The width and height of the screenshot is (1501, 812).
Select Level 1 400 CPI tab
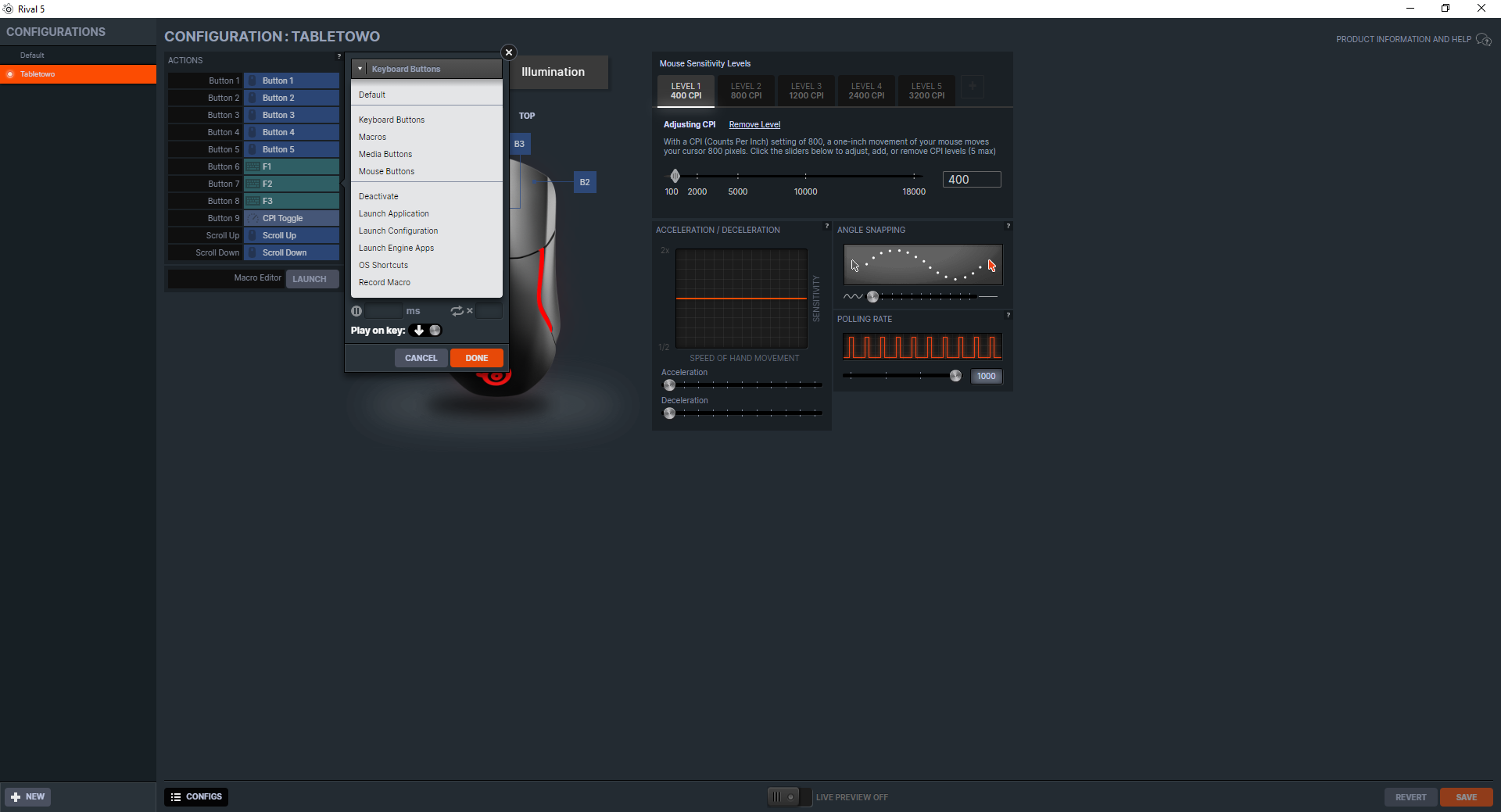pos(686,91)
